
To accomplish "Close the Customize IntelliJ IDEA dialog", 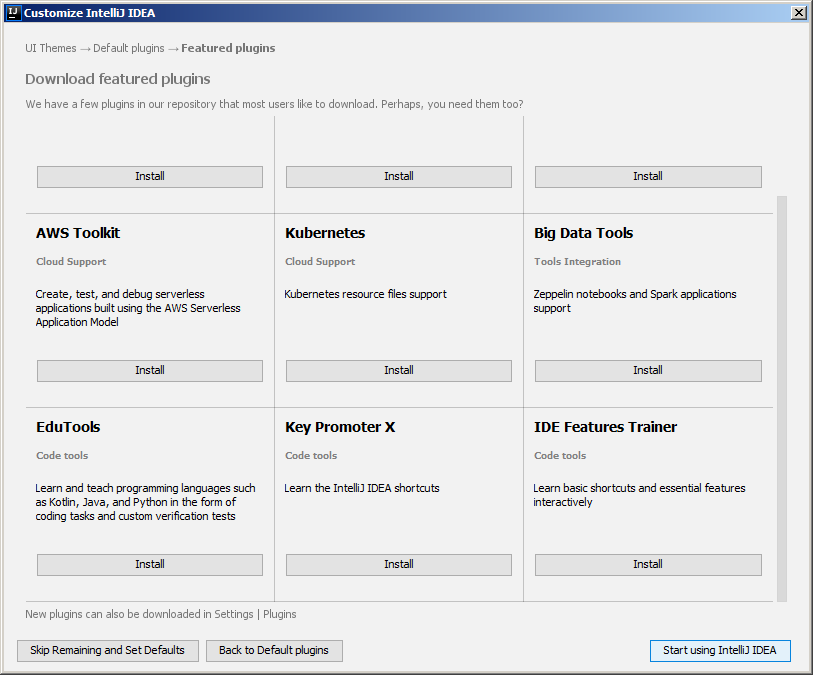I will pos(798,13).
